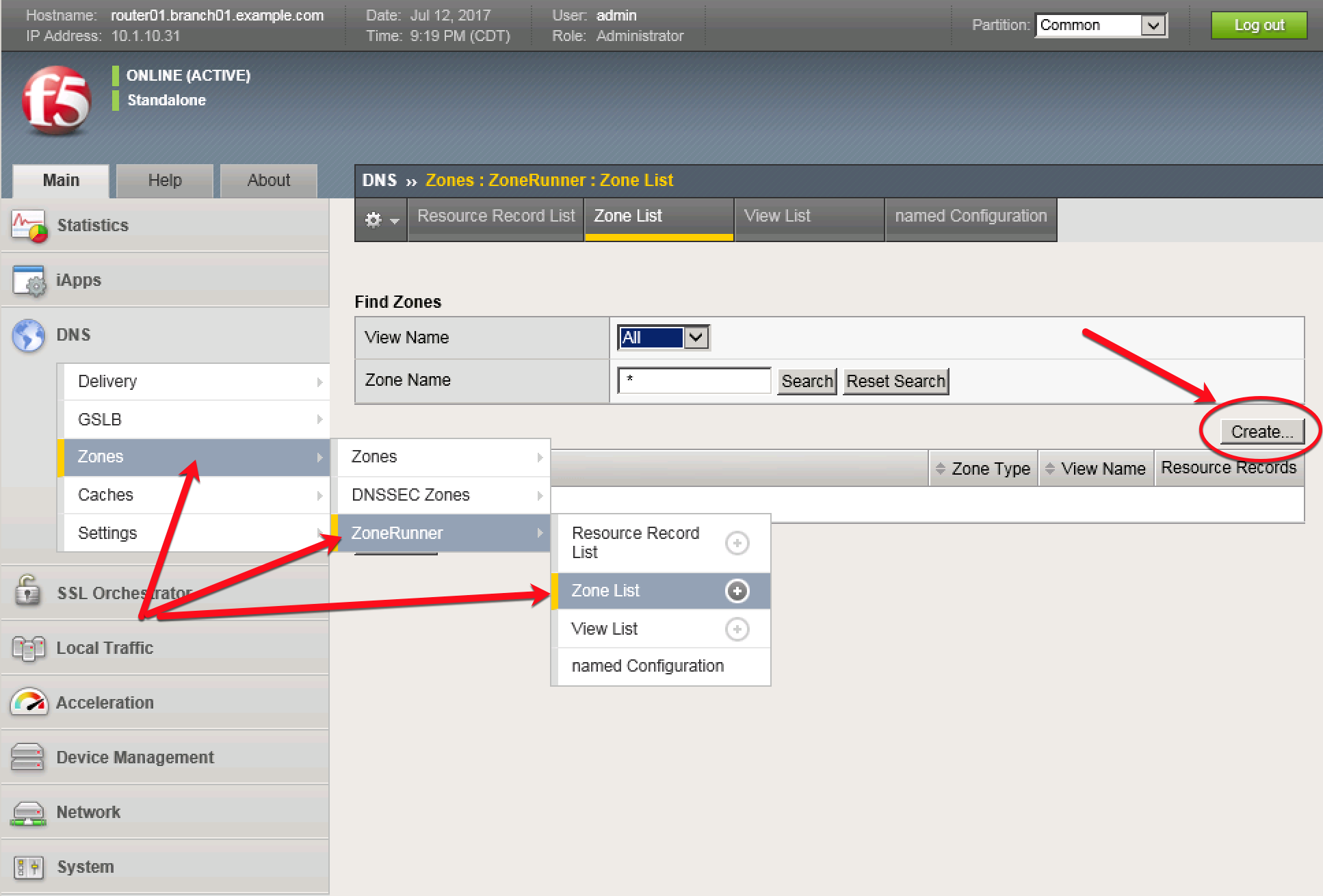The image size is (1323, 896).
Task: Click the Acceleration gauge icon
Action: (x=29, y=702)
